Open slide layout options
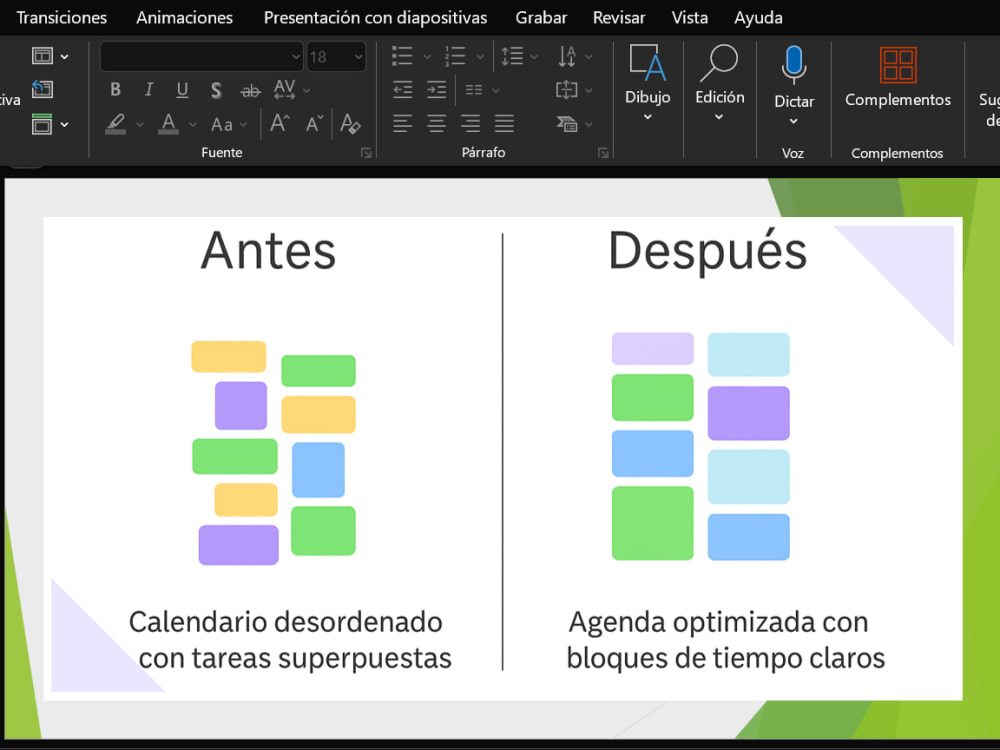 click(x=50, y=56)
